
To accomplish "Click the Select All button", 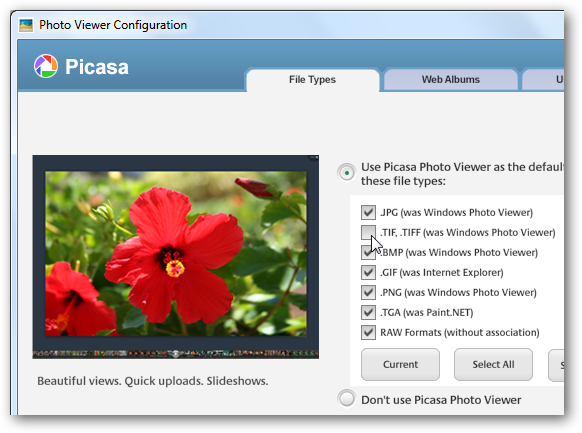I will [x=493, y=364].
